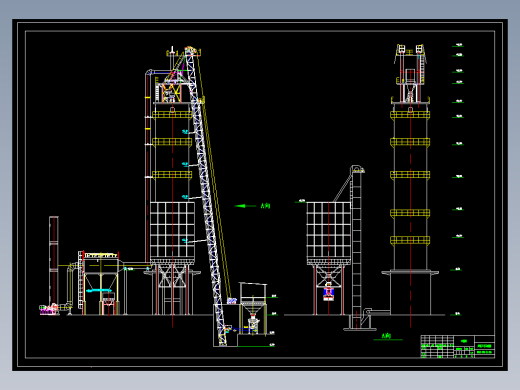Screen dimensions: 520x390
Task: Click the gridded white silo in the right view
Action: pyautogui.click(x=328, y=233)
